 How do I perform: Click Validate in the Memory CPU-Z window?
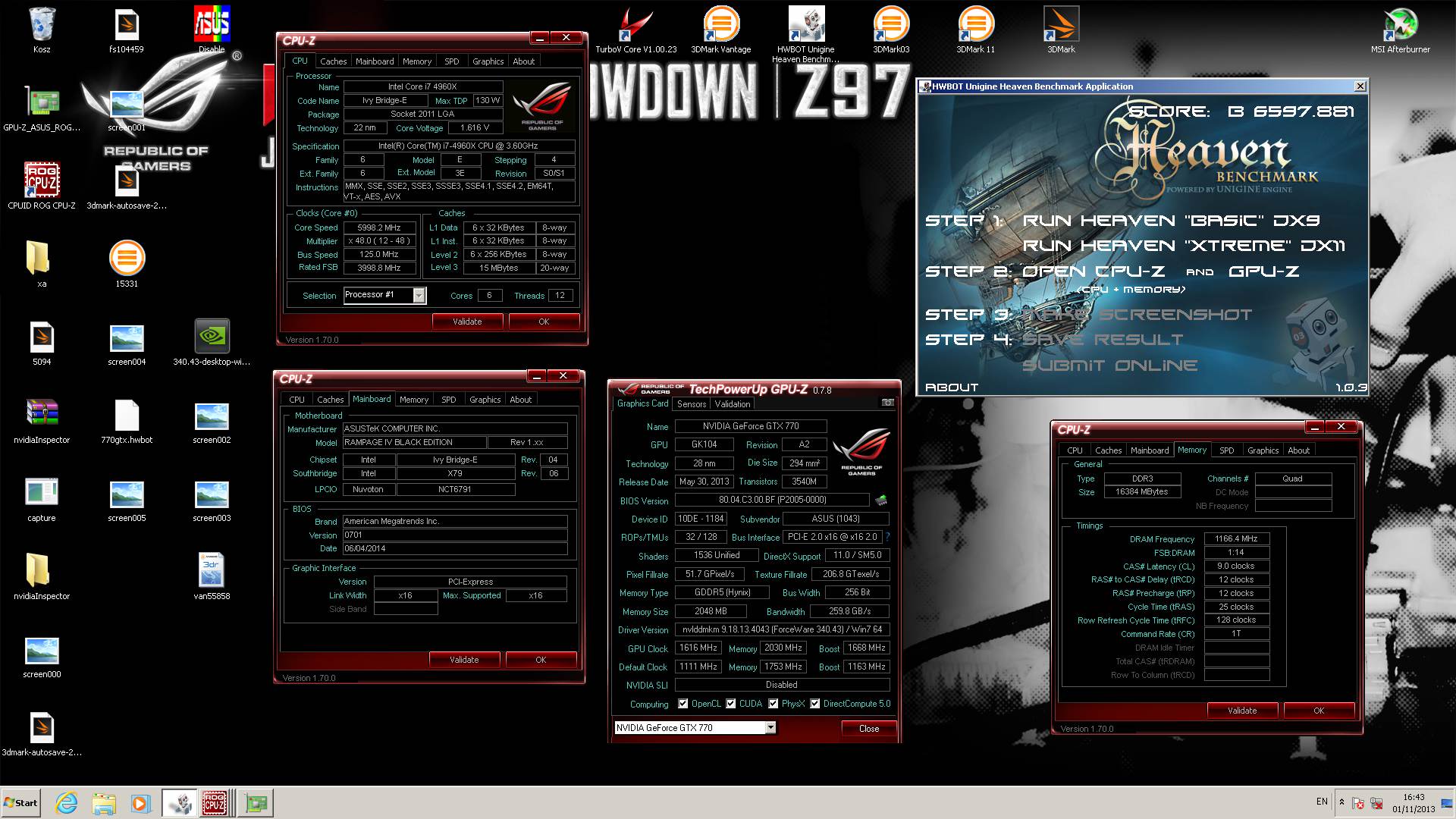click(1242, 711)
